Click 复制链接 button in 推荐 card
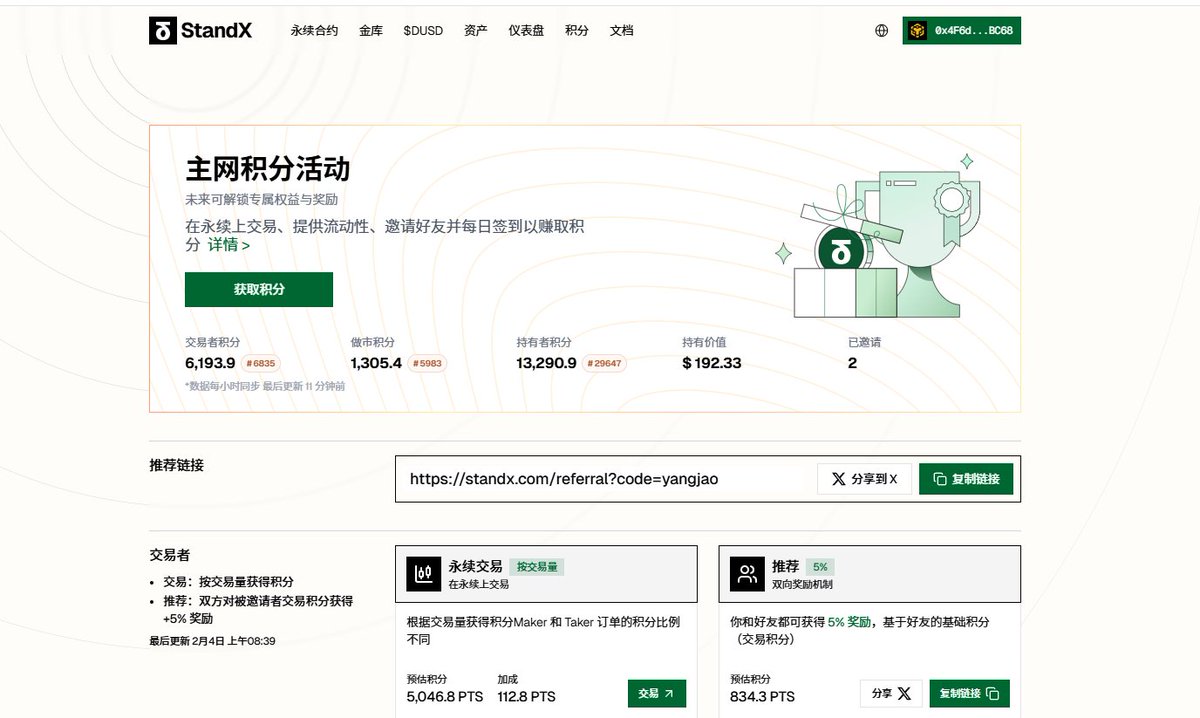Viewport: 1200px width, 718px height. (969, 693)
